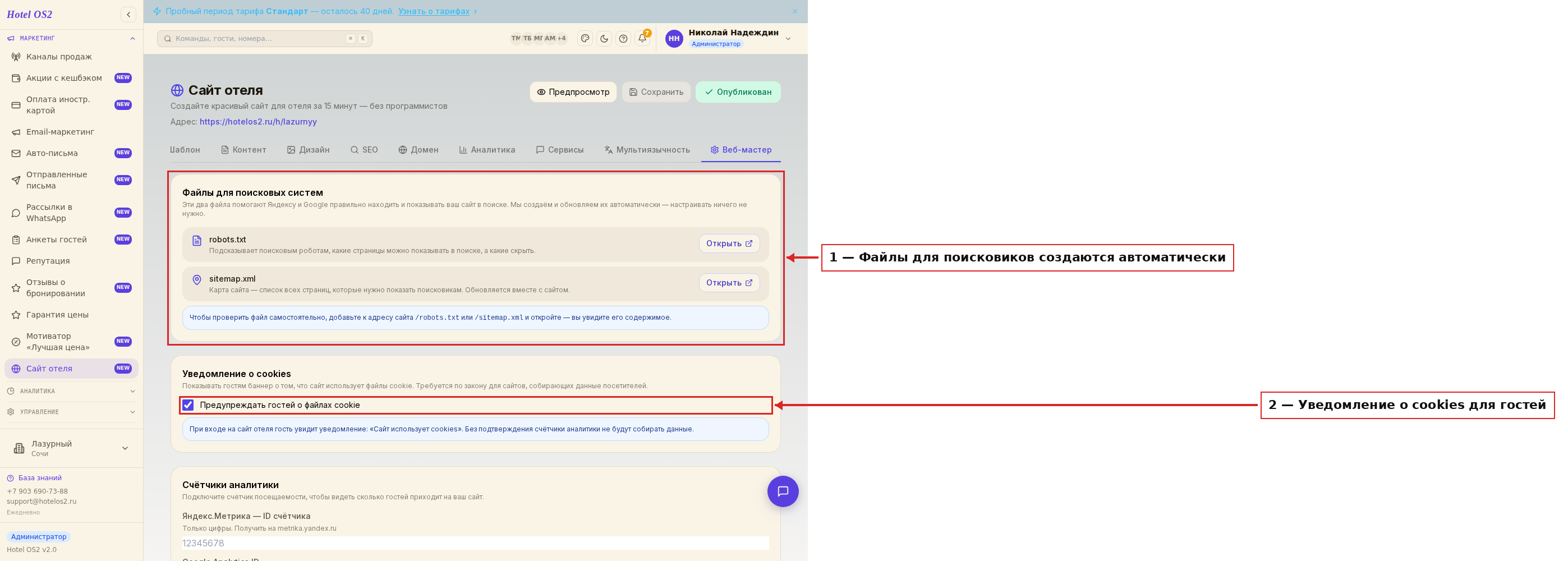
Task: Click the Администратор badge at sidebar bottom
Action: (38, 537)
